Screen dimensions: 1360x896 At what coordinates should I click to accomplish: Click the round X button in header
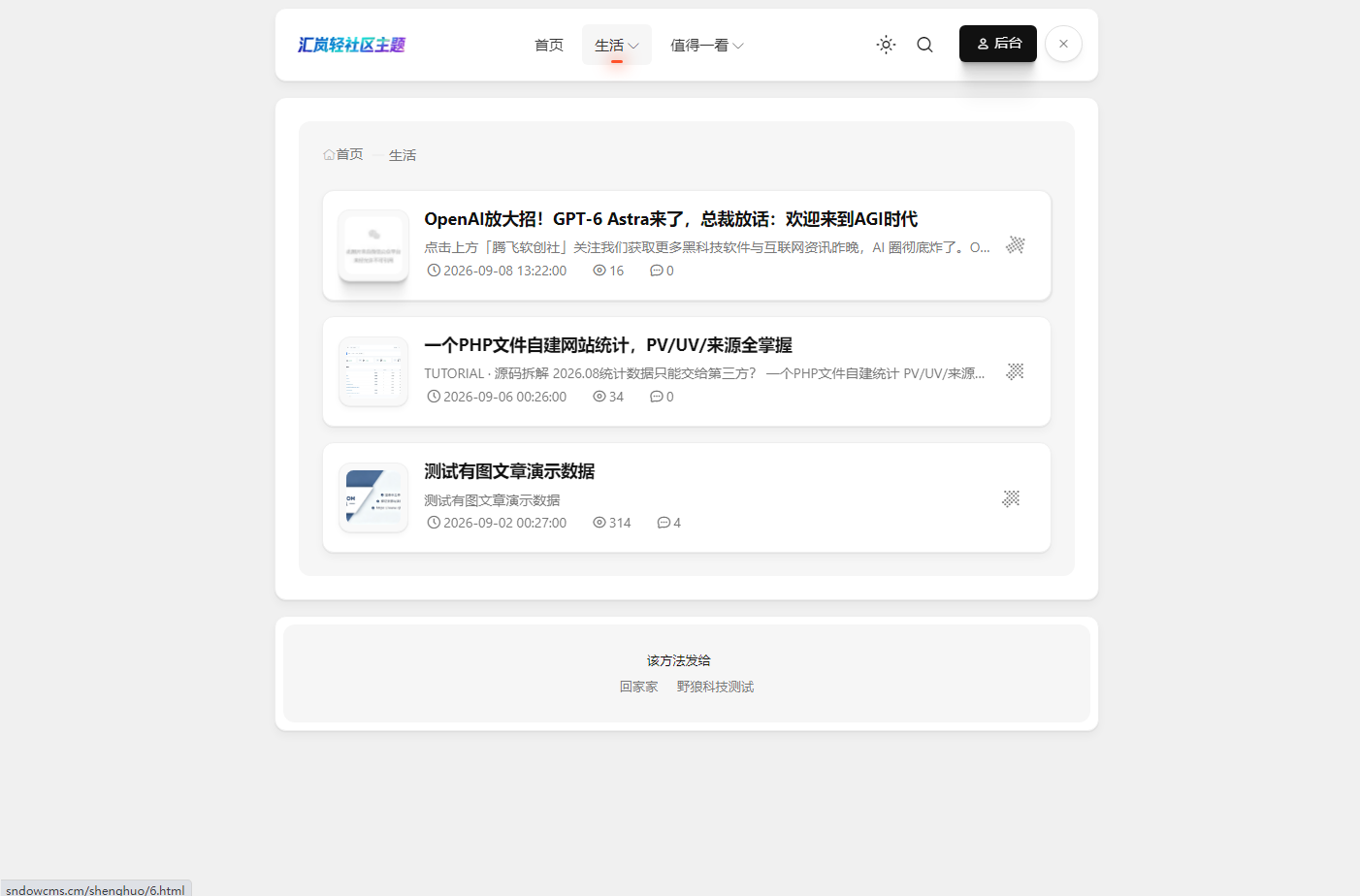tap(1063, 44)
